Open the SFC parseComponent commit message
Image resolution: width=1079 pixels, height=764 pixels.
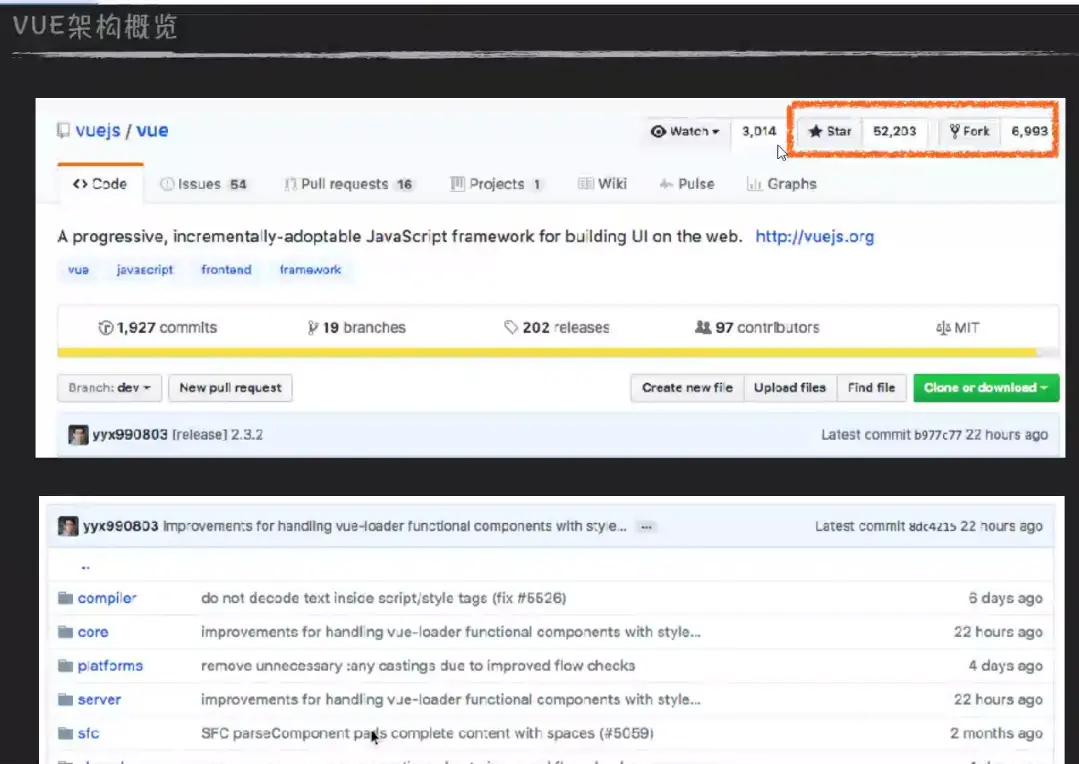click(x=427, y=733)
